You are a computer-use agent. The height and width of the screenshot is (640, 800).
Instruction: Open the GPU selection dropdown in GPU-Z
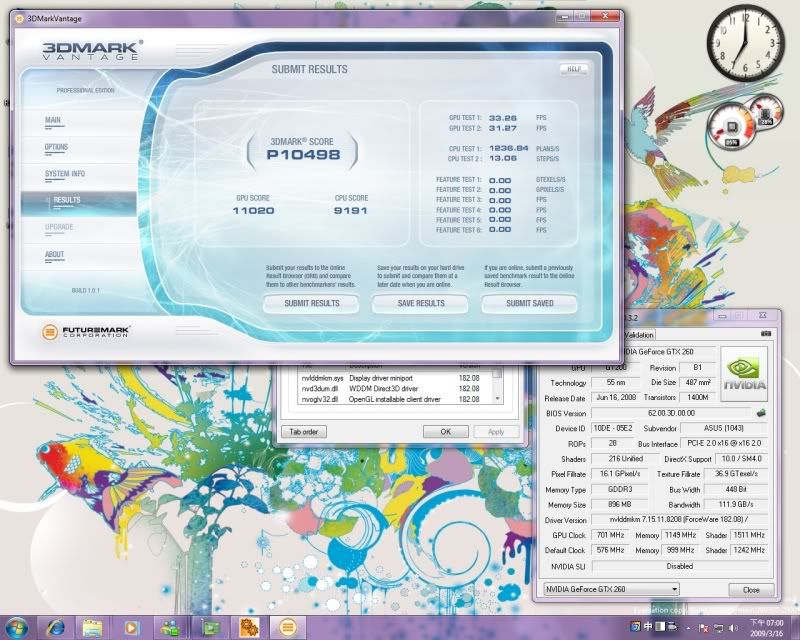pos(611,589)
